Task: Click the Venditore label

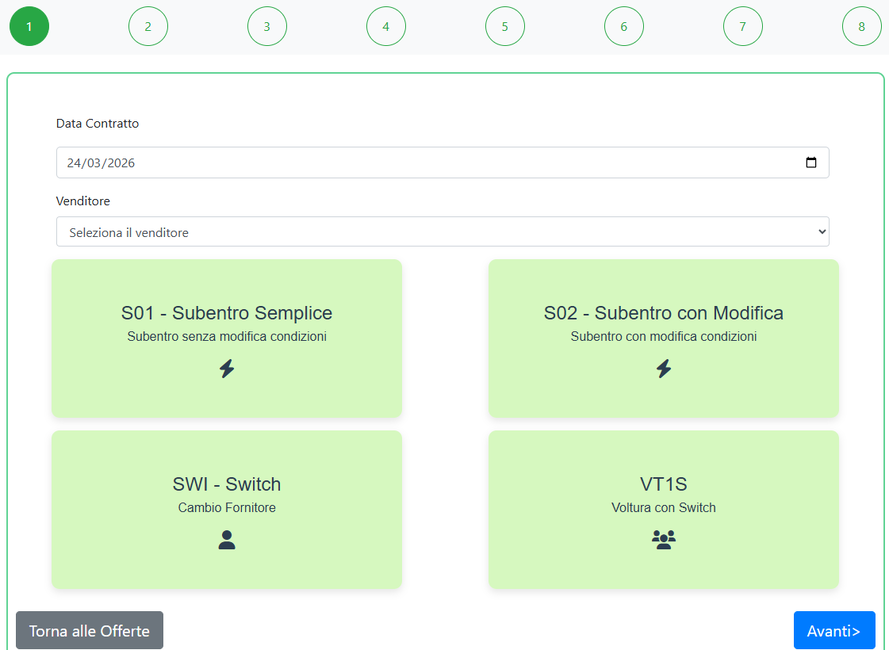Action: point(83,201)
